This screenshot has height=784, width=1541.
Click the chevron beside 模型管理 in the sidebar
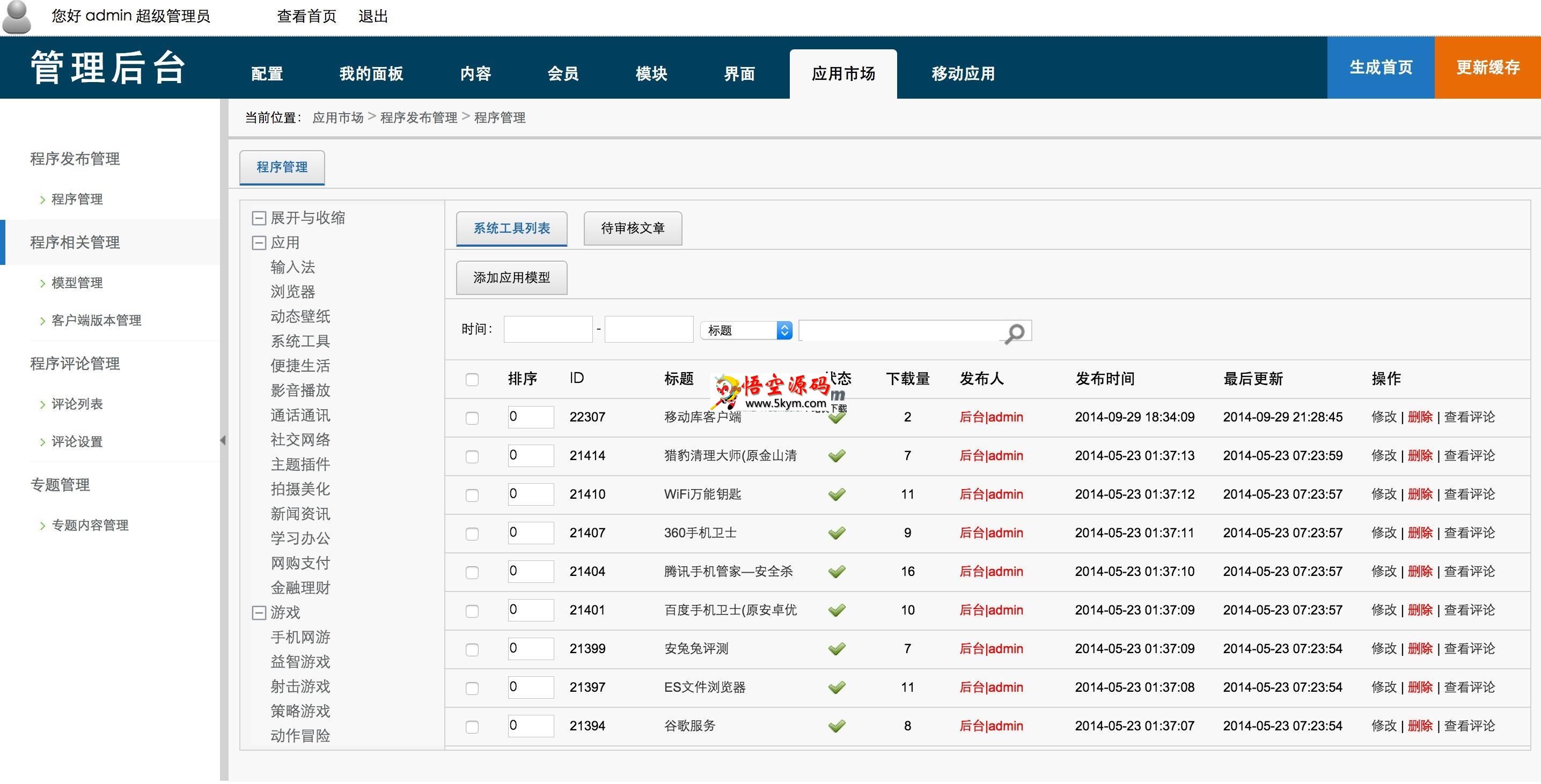point(42,284)
